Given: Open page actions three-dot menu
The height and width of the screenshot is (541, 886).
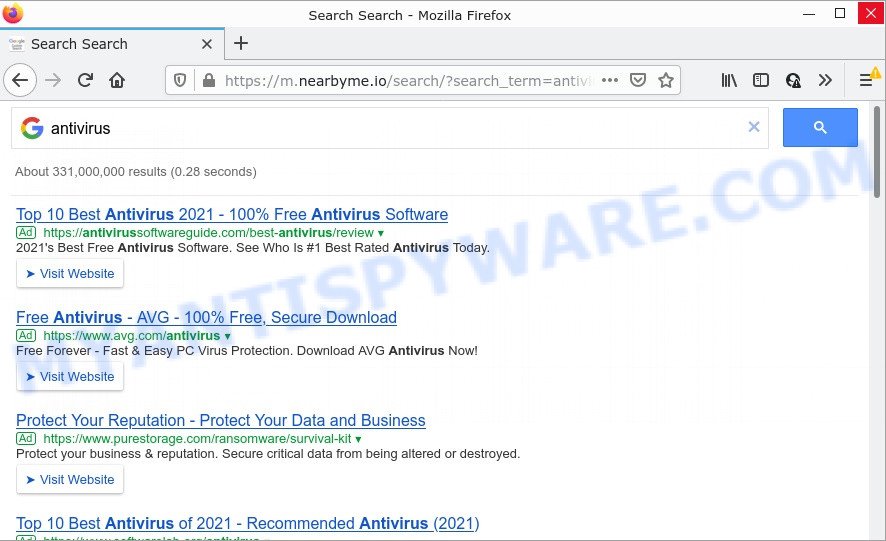Looking at the screenshot, I should (610, 80).
